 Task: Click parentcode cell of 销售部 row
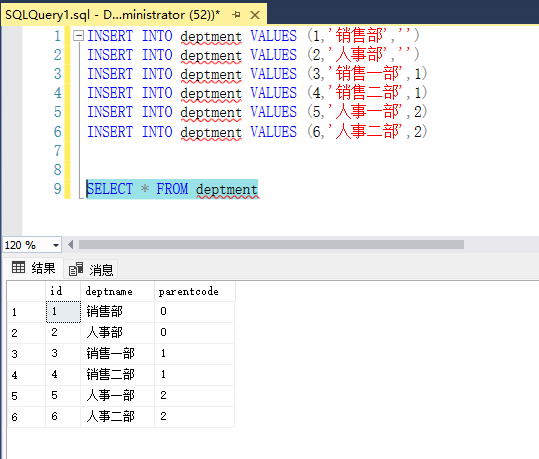coord(195,312)
